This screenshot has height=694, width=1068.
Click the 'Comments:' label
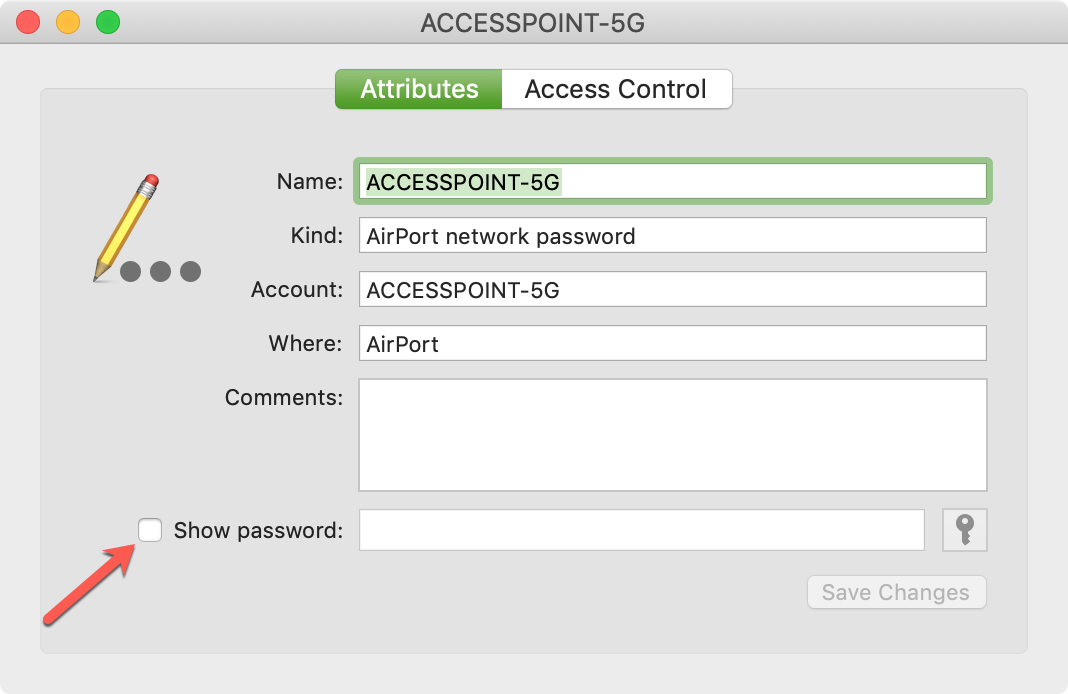click(x=284, y=397)
